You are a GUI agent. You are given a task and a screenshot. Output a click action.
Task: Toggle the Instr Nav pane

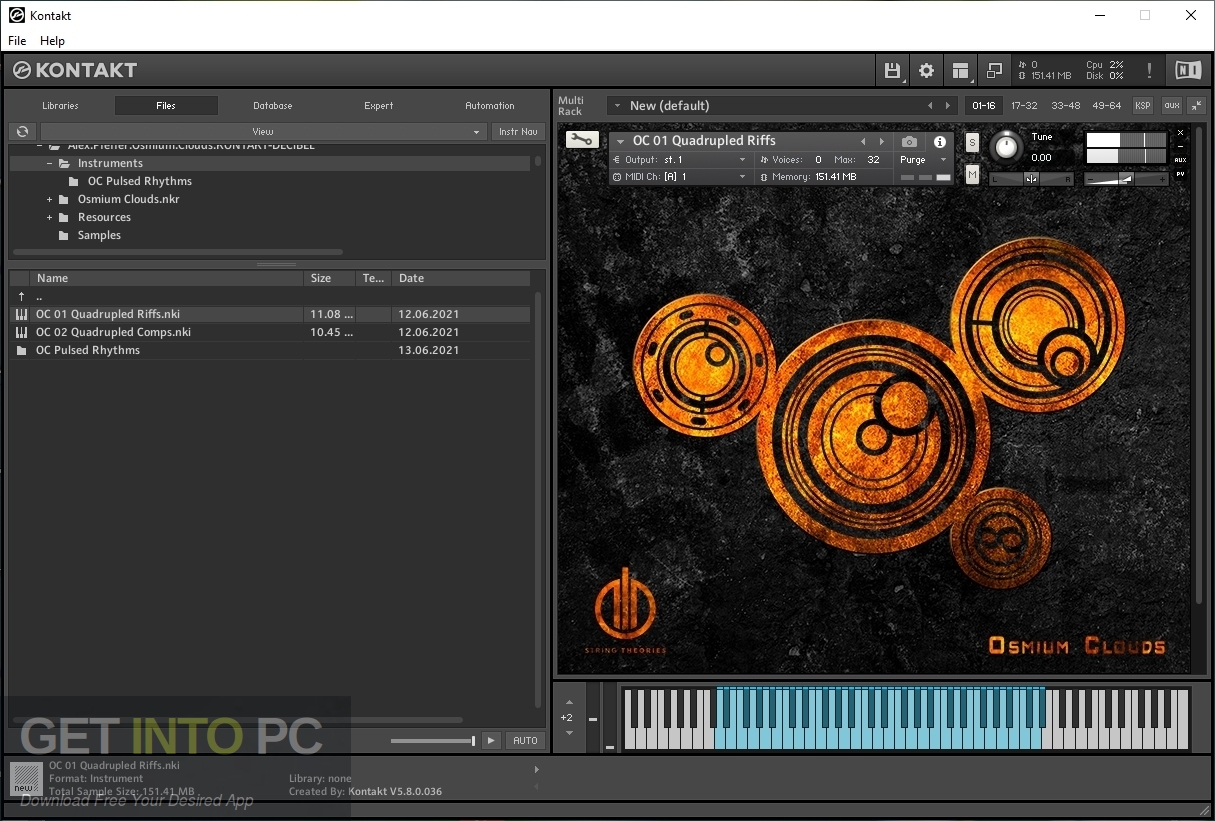click(518, 131)
